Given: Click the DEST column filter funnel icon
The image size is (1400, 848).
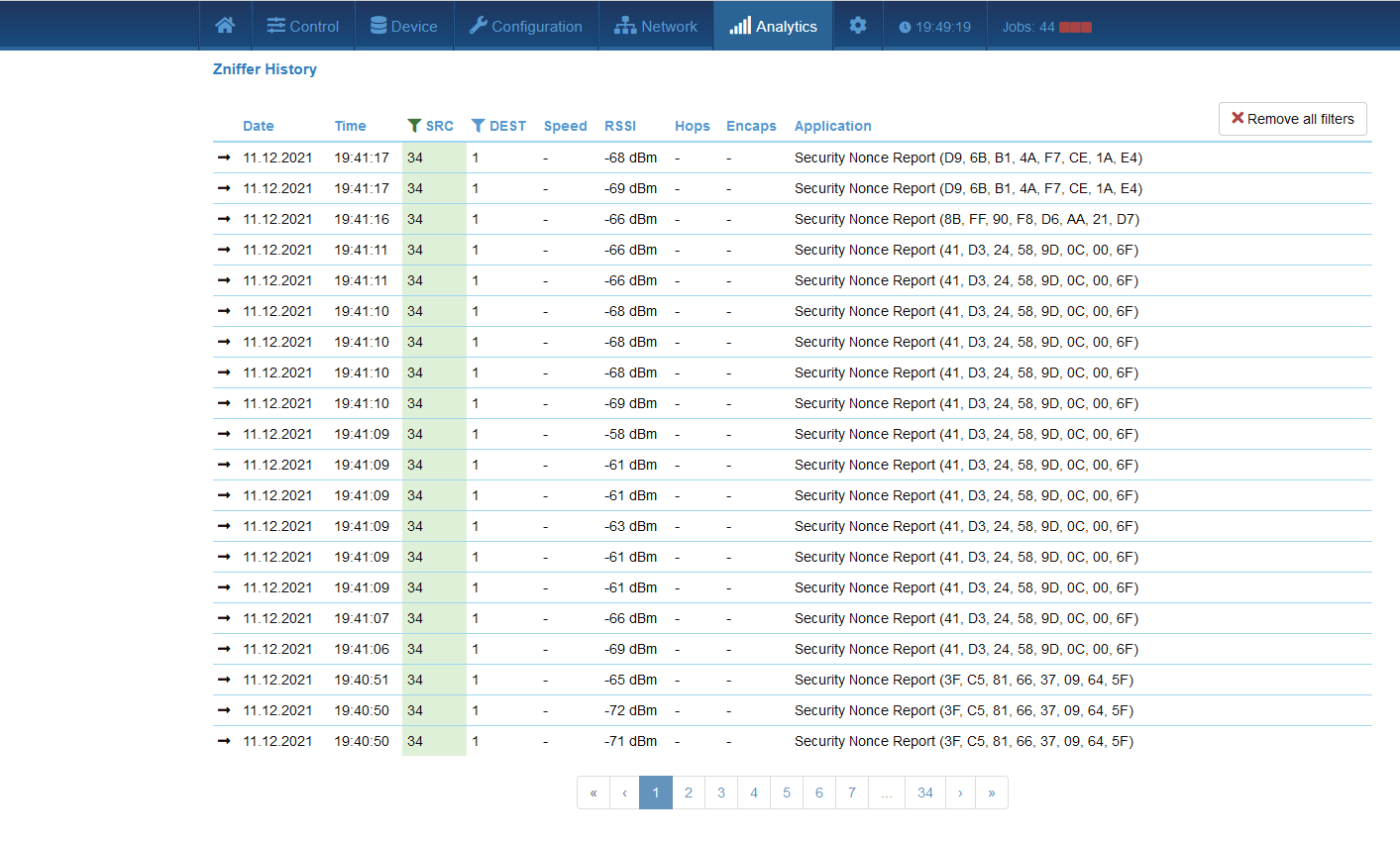Looking at the screenshot, I should tap(478, 126).
